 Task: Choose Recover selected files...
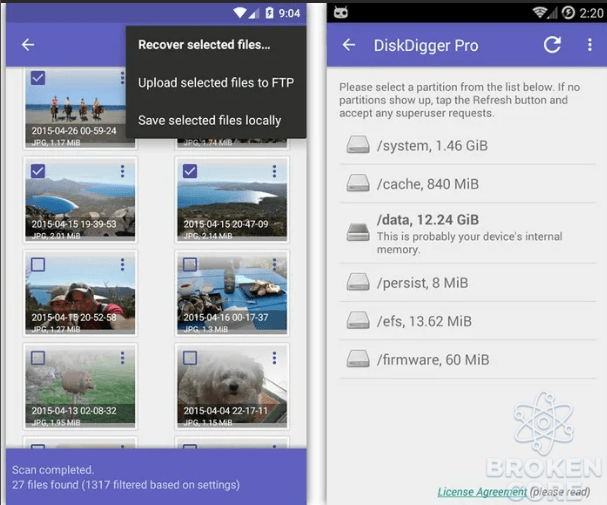(x=216, y=45)
